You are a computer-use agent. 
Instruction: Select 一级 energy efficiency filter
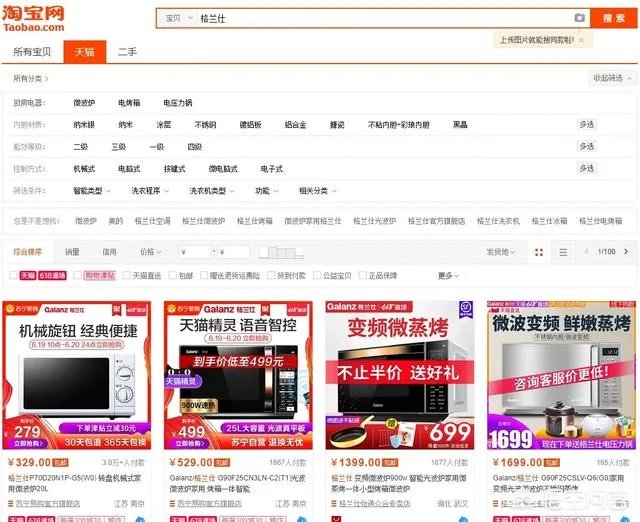(x=157, y=147)
